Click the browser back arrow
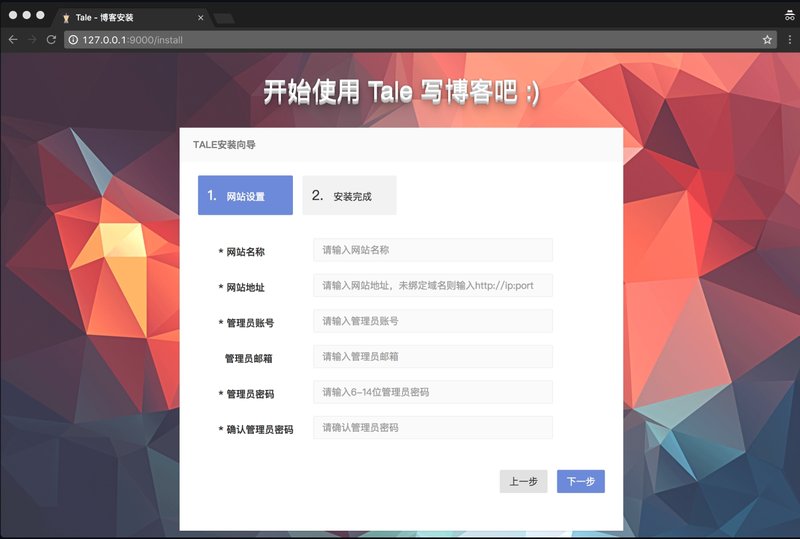This screenshot has width=800, height=539. (x=13, y=40)
